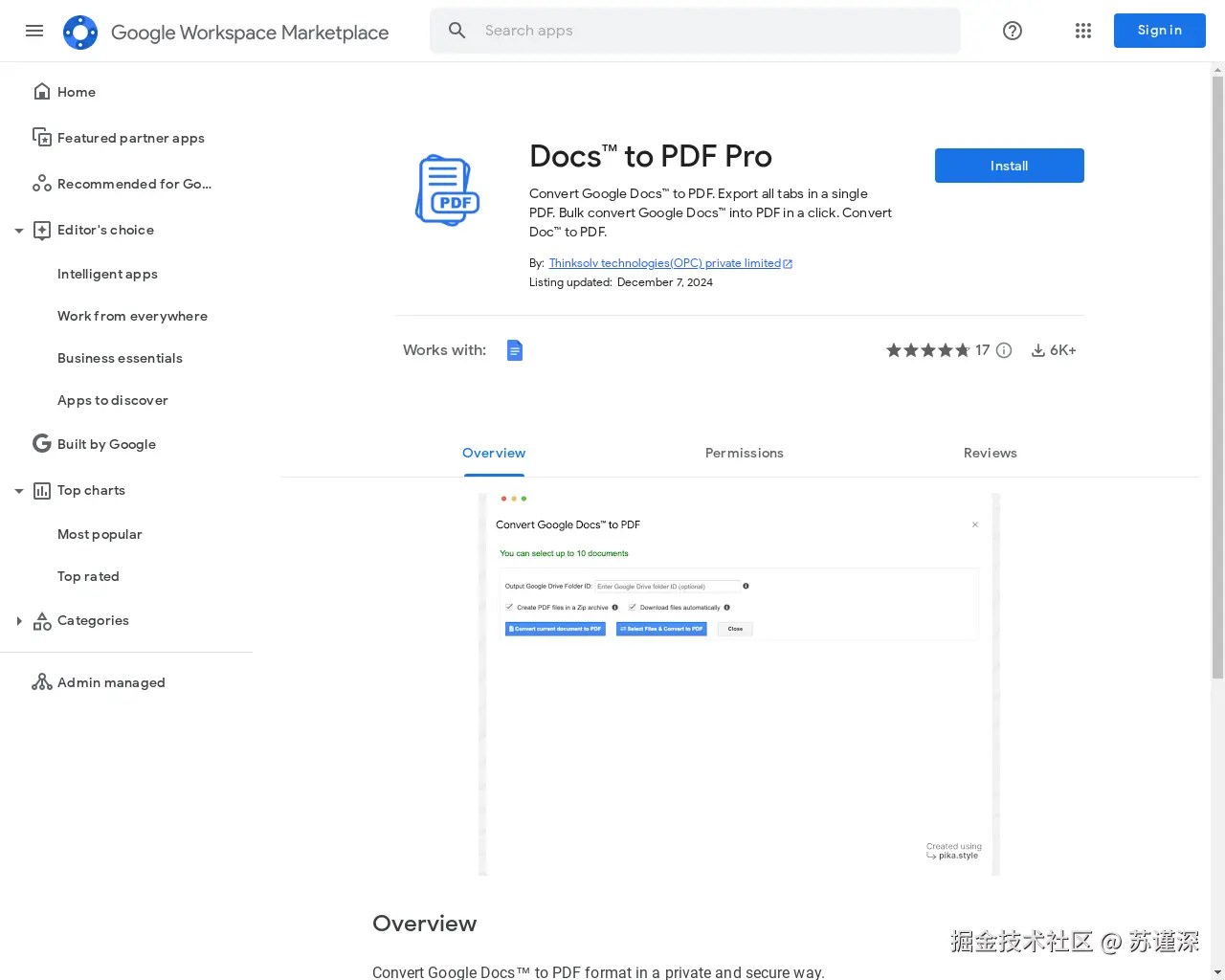Open the Reviews tab
The image size is (1225, 980).
991,453
